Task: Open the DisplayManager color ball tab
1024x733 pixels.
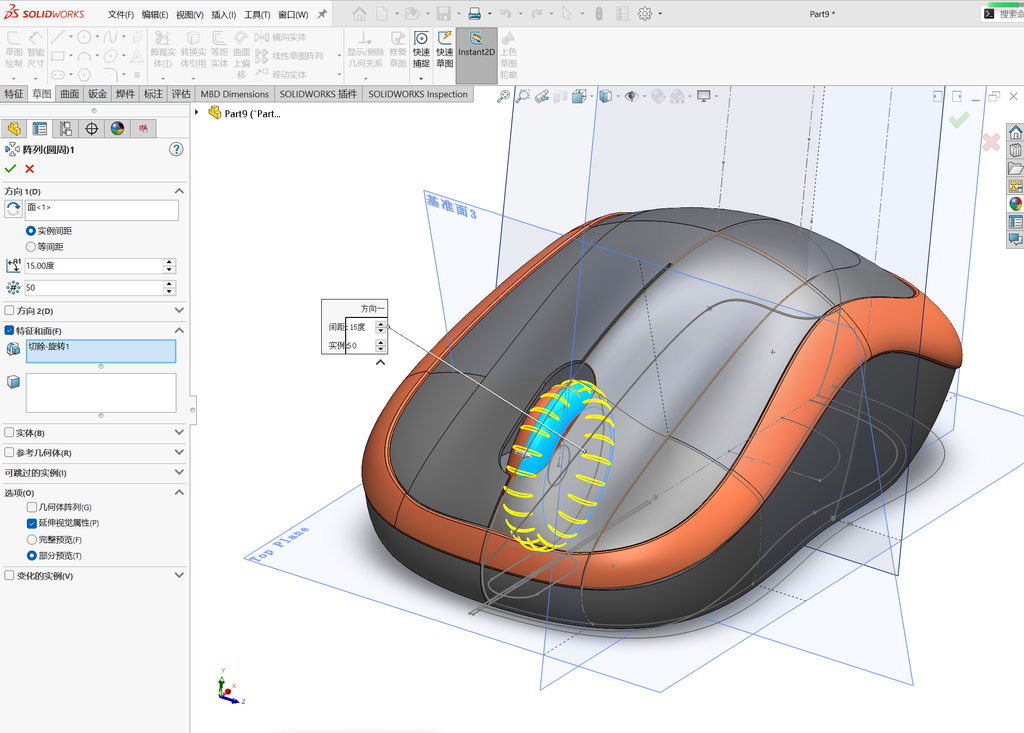Action: (117, 129)
